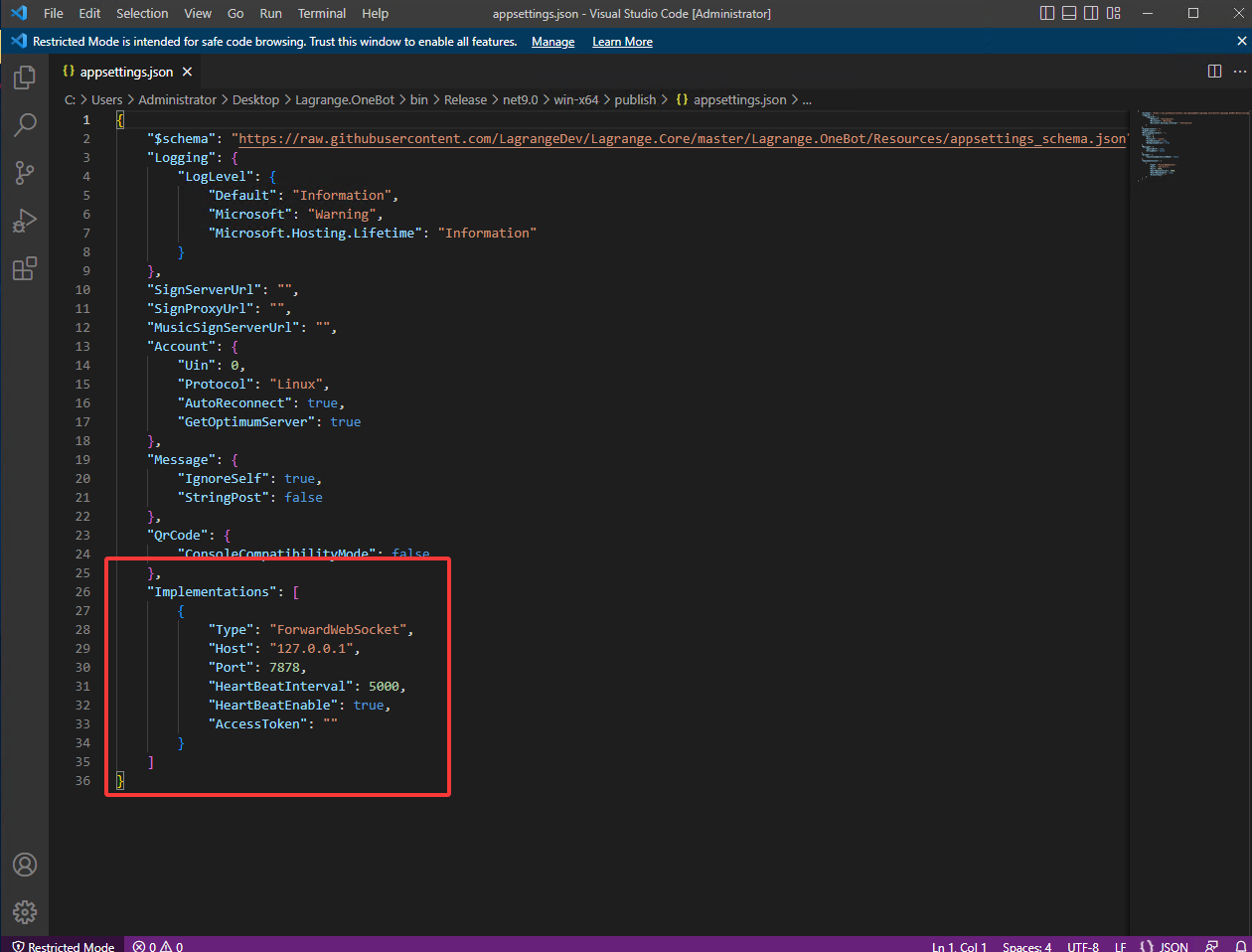
Task: Click the notifications bell icon
Action: point(1240,946)
